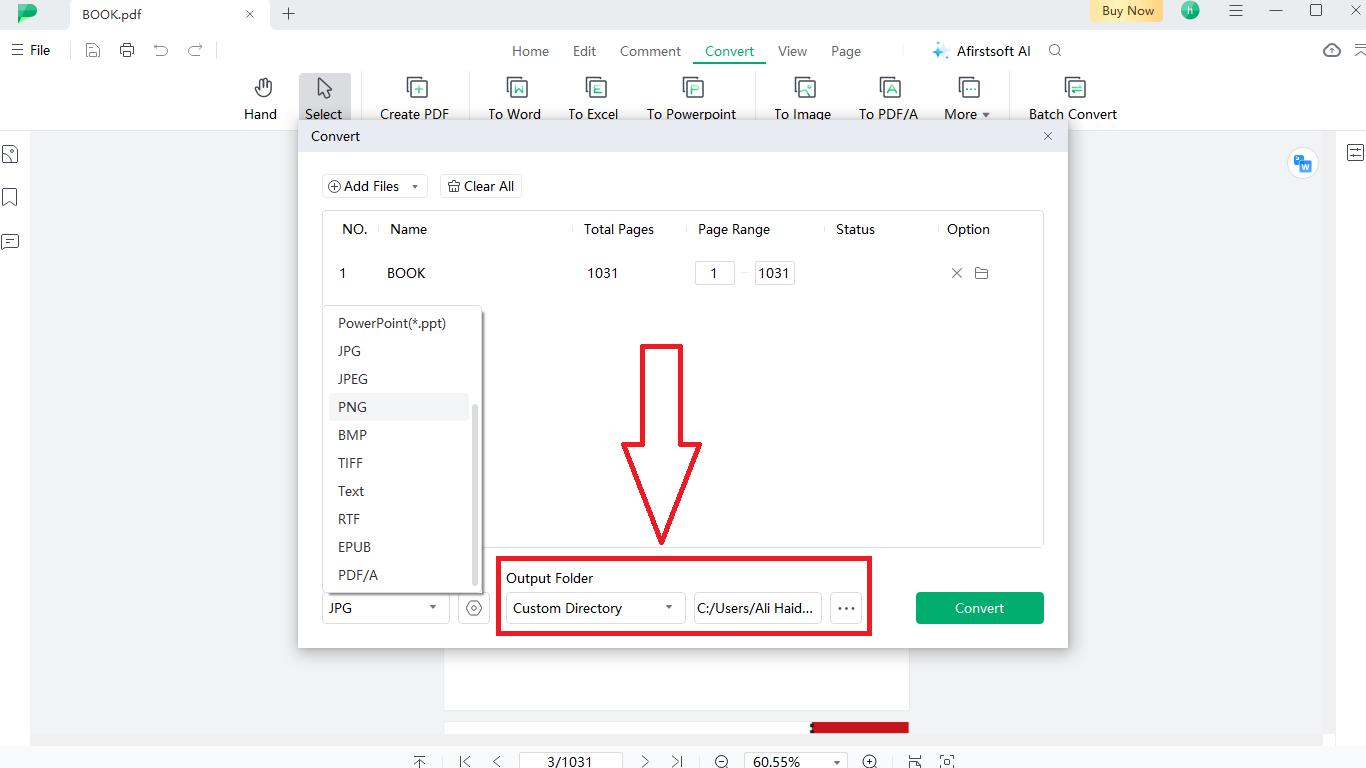The height and width of the screenshot is (768, 1366).
Task: Open a new tab with plus button
Action: point(289,14)
